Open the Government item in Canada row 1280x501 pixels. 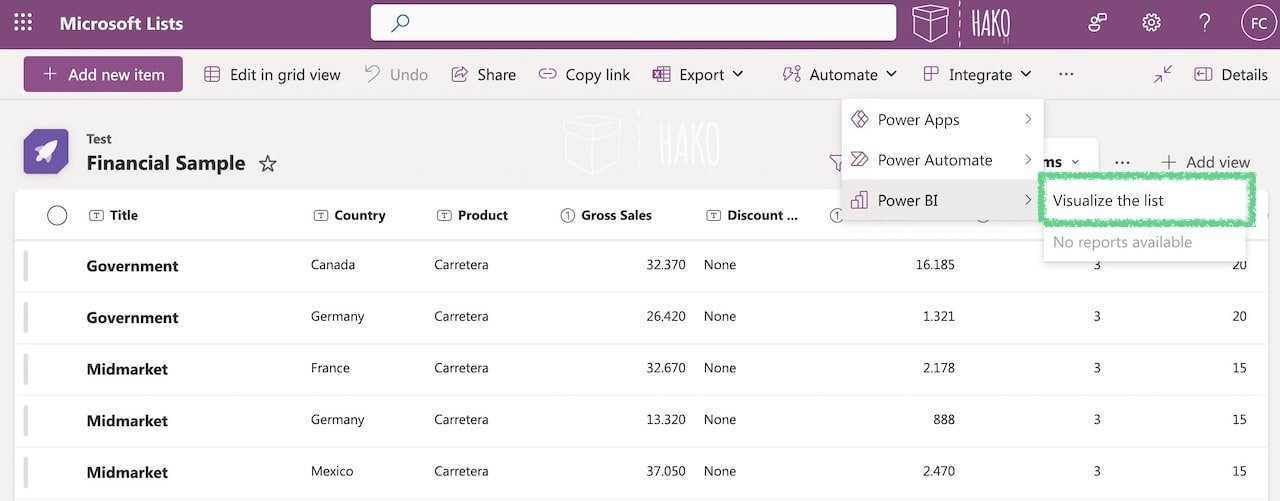[132, 266]
